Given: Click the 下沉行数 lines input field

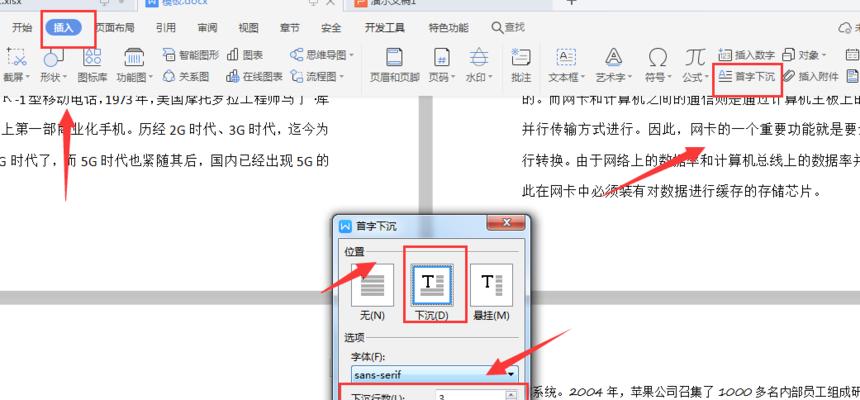Looking at the screenshot, I should tap(470, 396).
